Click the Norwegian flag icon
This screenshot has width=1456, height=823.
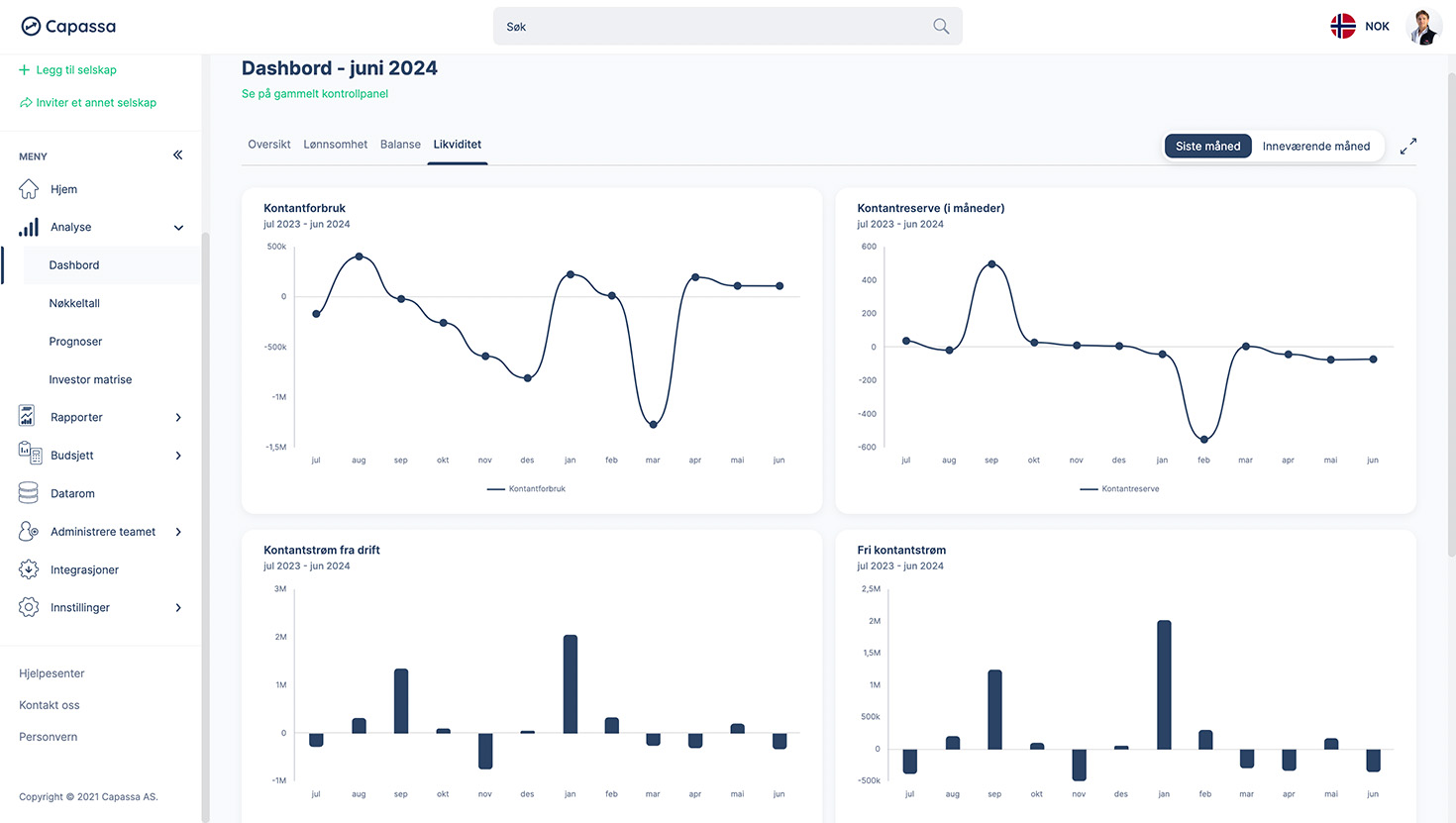[x=1343, y=27]
